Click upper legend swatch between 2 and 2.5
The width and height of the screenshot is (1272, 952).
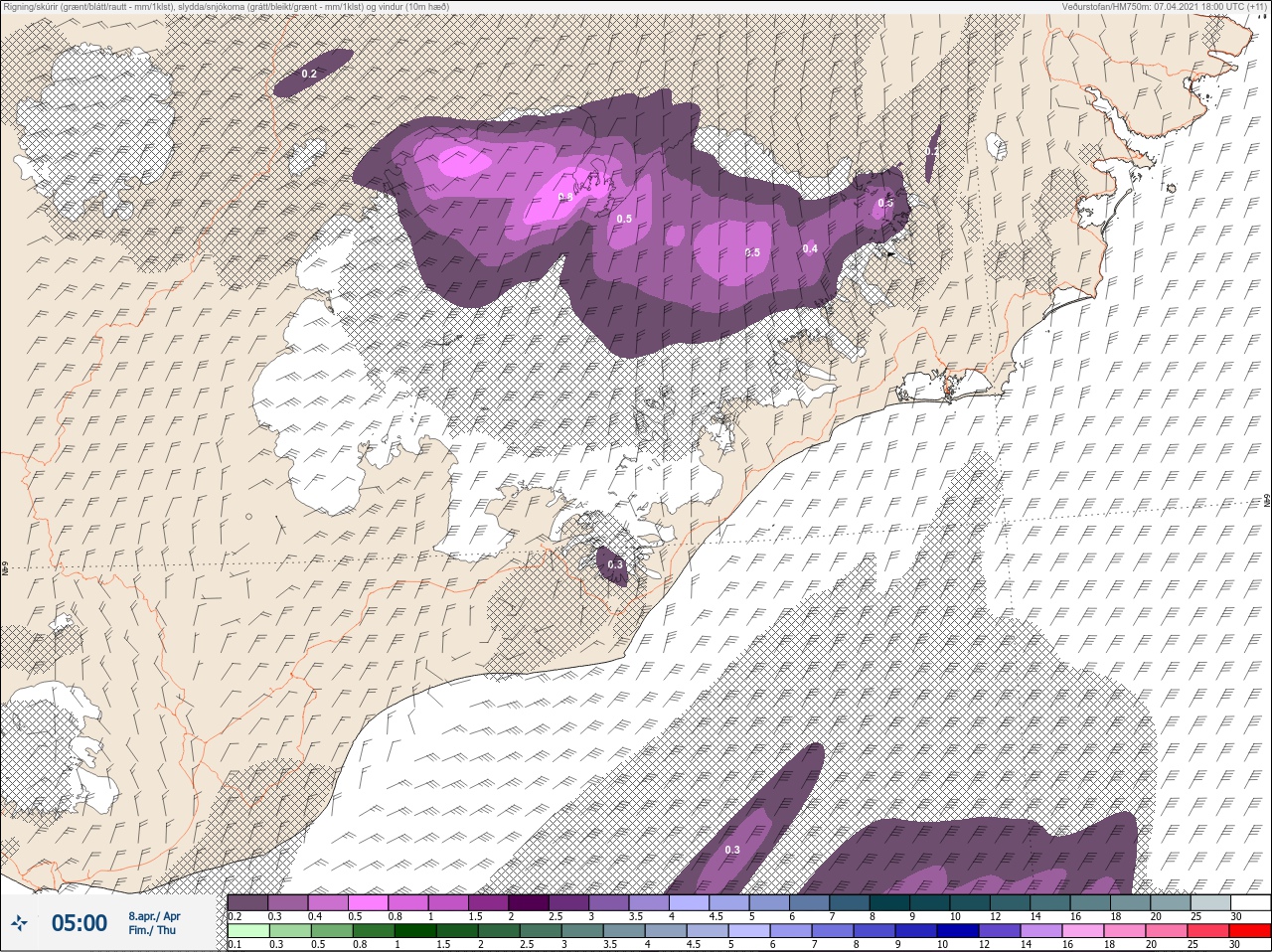pyautogui.click(x=530, y=902)
